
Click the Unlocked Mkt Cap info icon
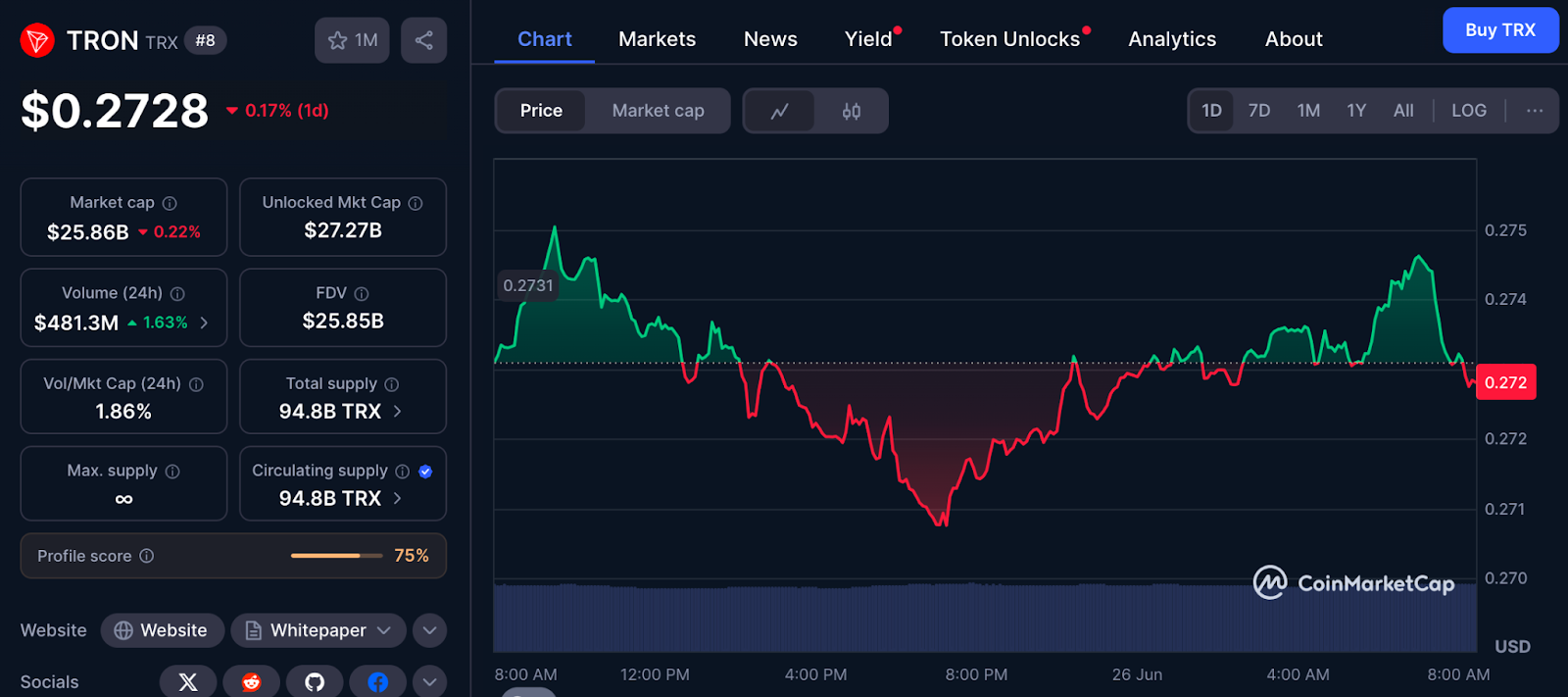point(416,203)
